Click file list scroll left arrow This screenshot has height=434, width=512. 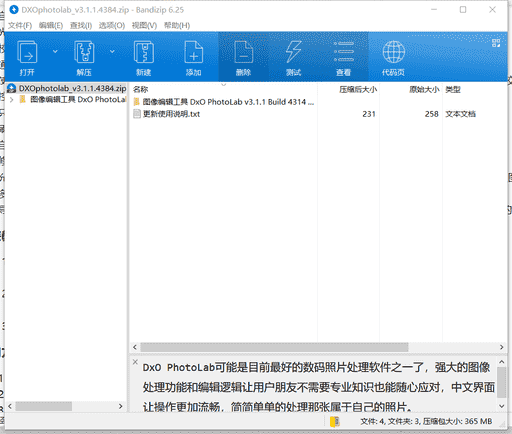point(135,347)
